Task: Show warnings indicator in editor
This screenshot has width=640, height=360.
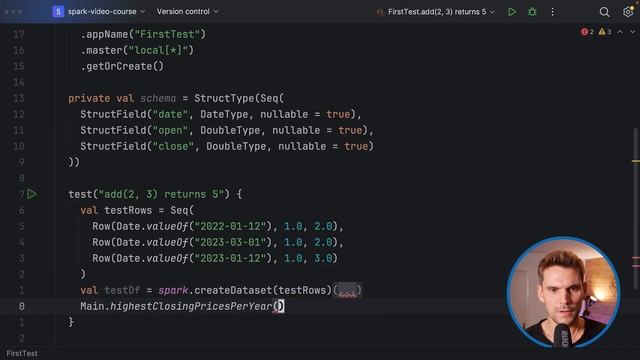Action: (x=604, y=32)
